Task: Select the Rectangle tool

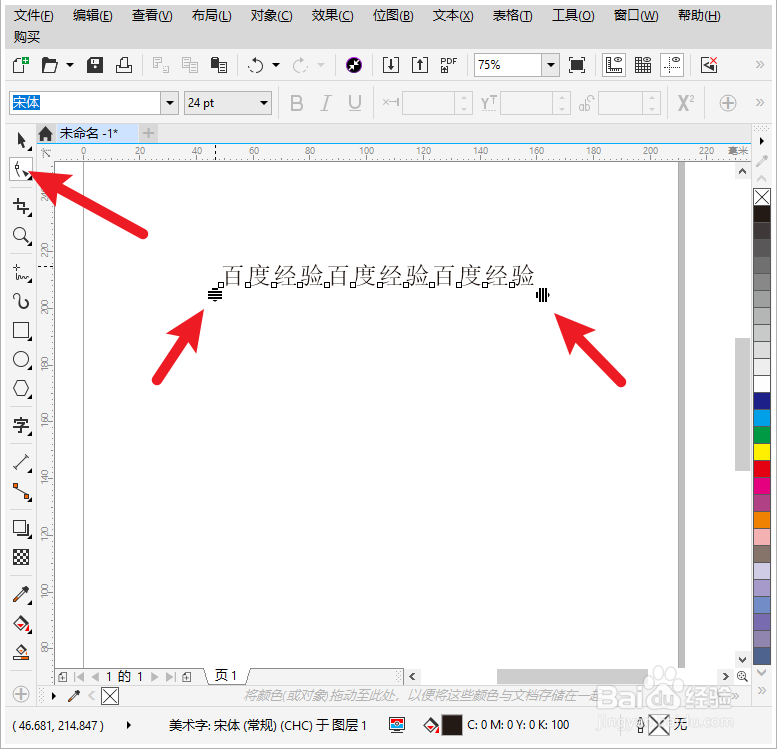Action: coord(21,330)
